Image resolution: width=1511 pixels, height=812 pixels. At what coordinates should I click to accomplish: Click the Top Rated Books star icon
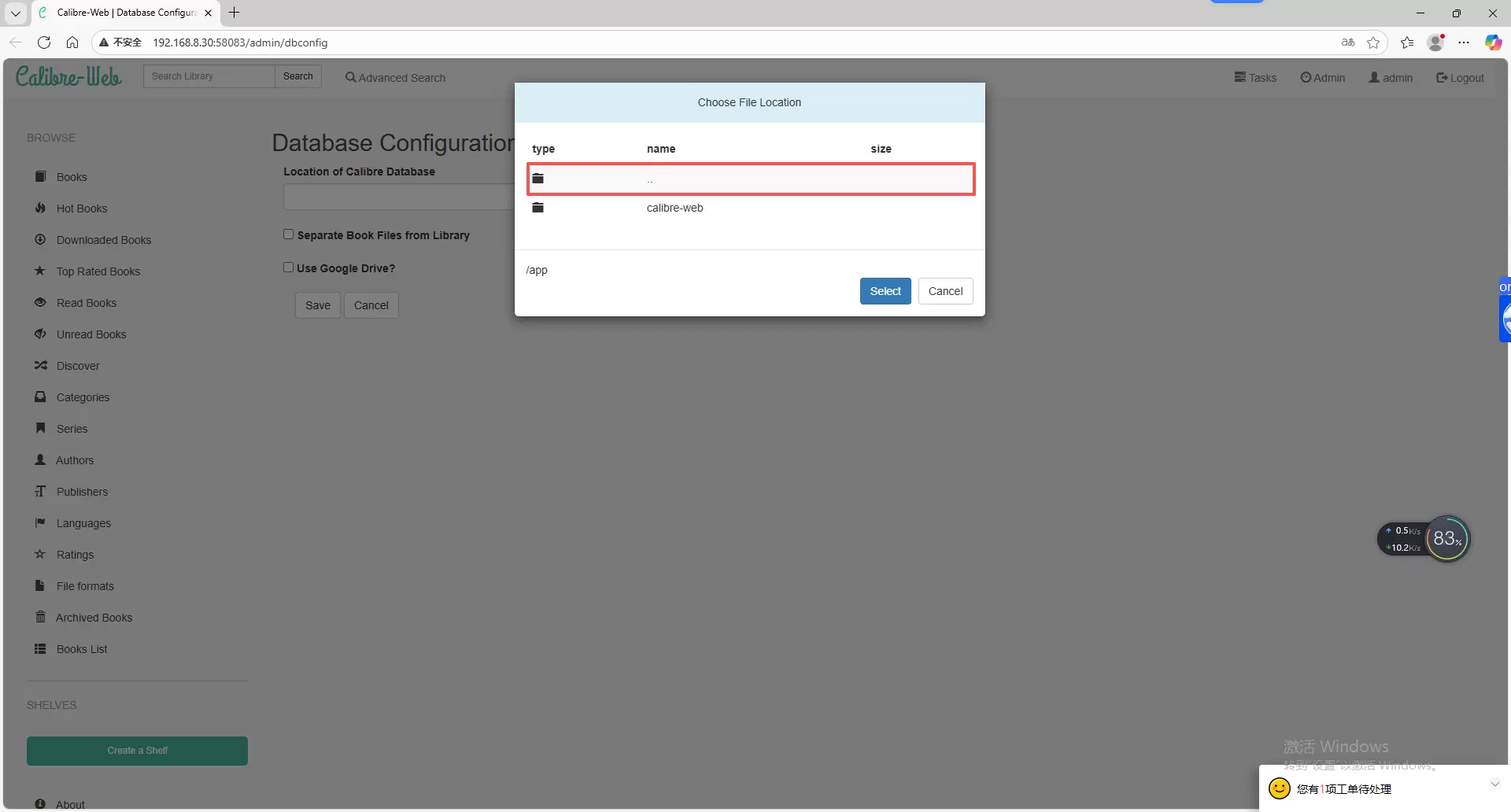coord(40,271)
